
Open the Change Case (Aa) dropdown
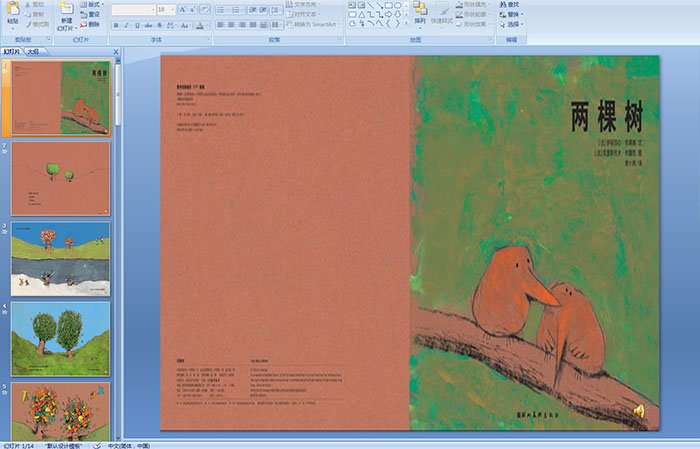click(185, 25)
